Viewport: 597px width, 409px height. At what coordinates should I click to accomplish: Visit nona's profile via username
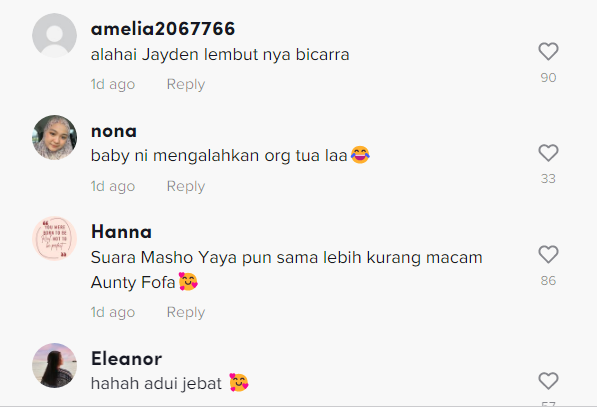coord(114,131)
